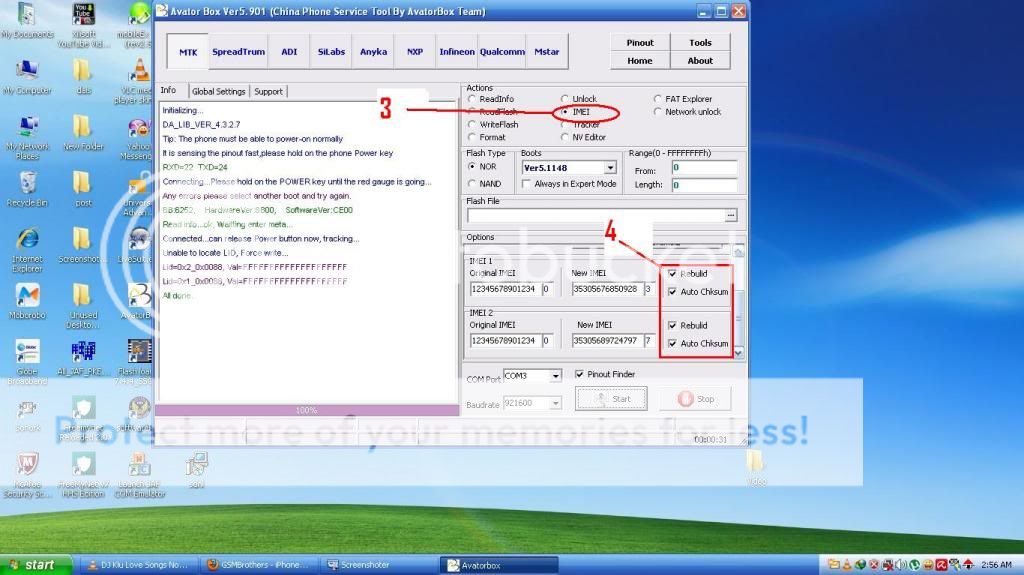This screenshot has width=1024, height=575.
Task: Select the IMEI action radio button
Action: [565, 112]
